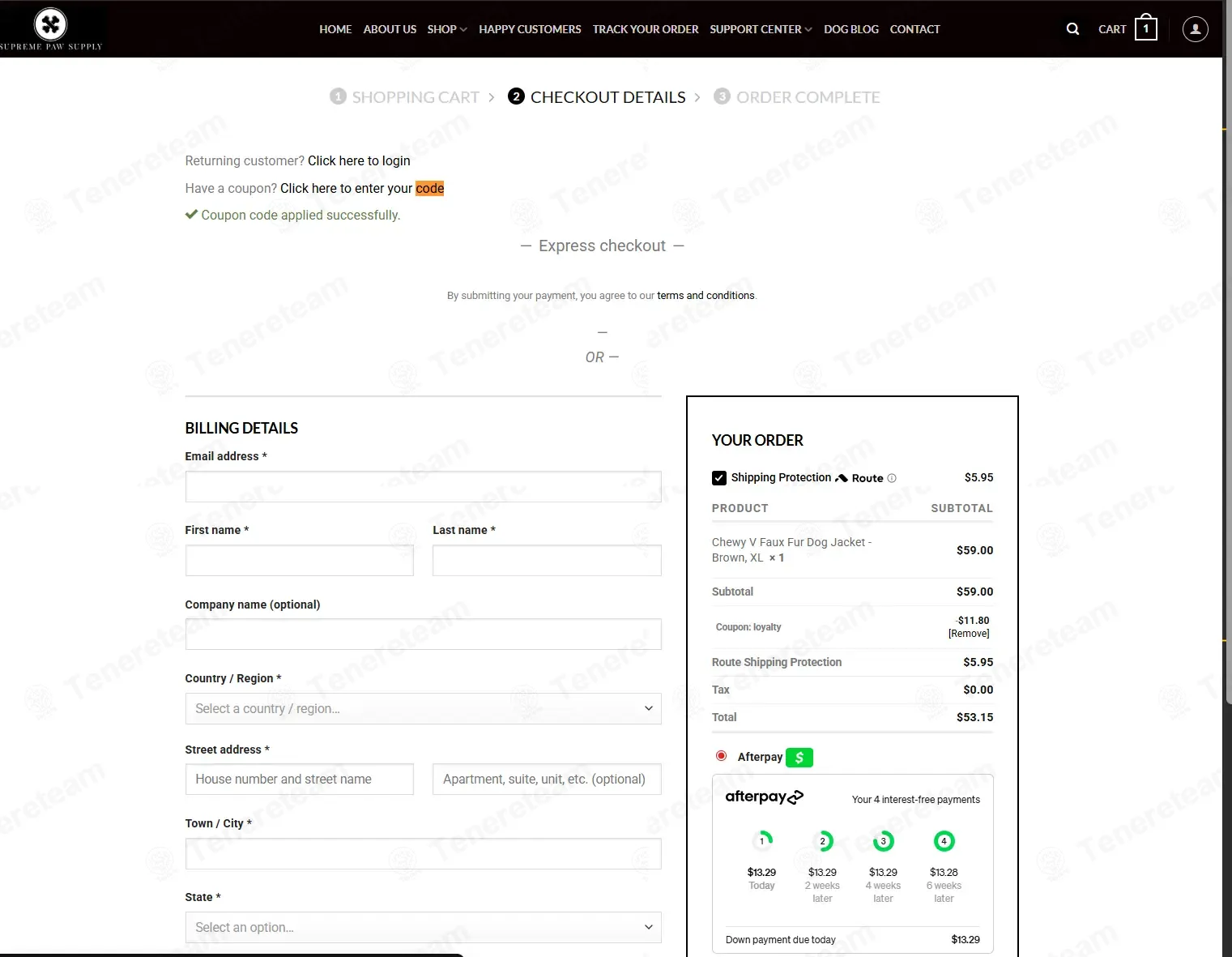Open the cart bag icon
1232x957 pixels.
tap(1145, 28)
